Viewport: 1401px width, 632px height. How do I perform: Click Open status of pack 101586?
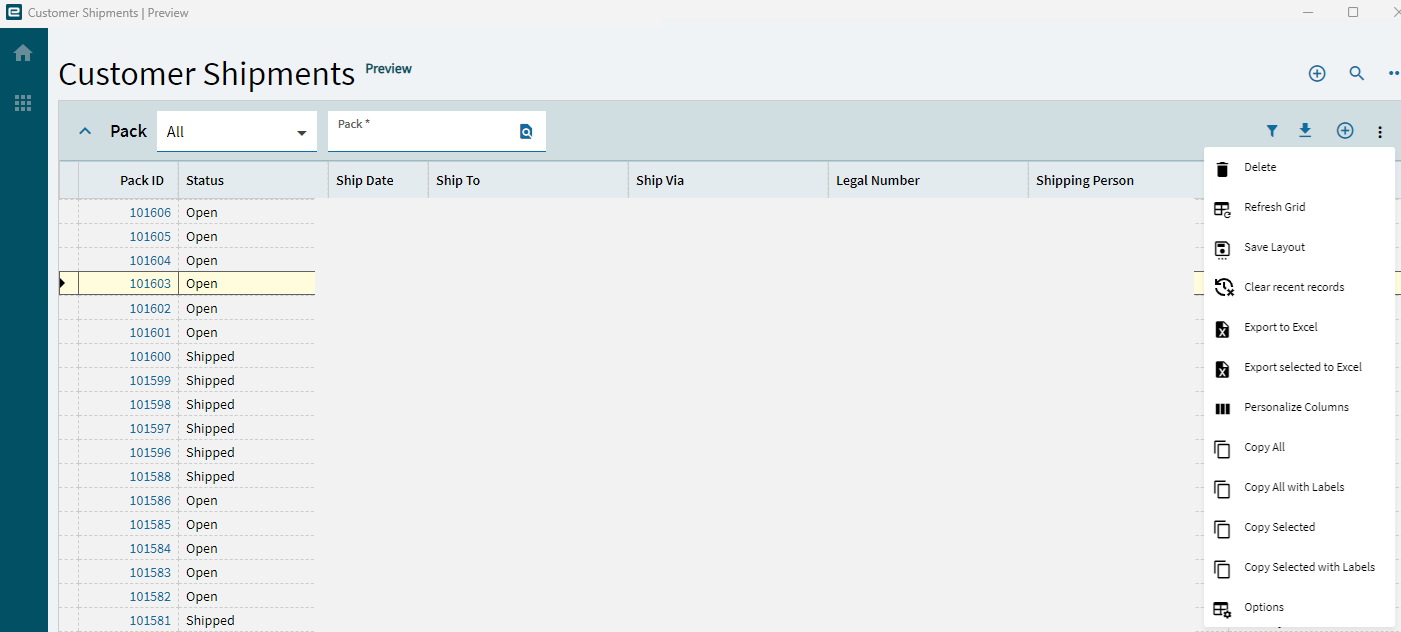coord(201,500)
